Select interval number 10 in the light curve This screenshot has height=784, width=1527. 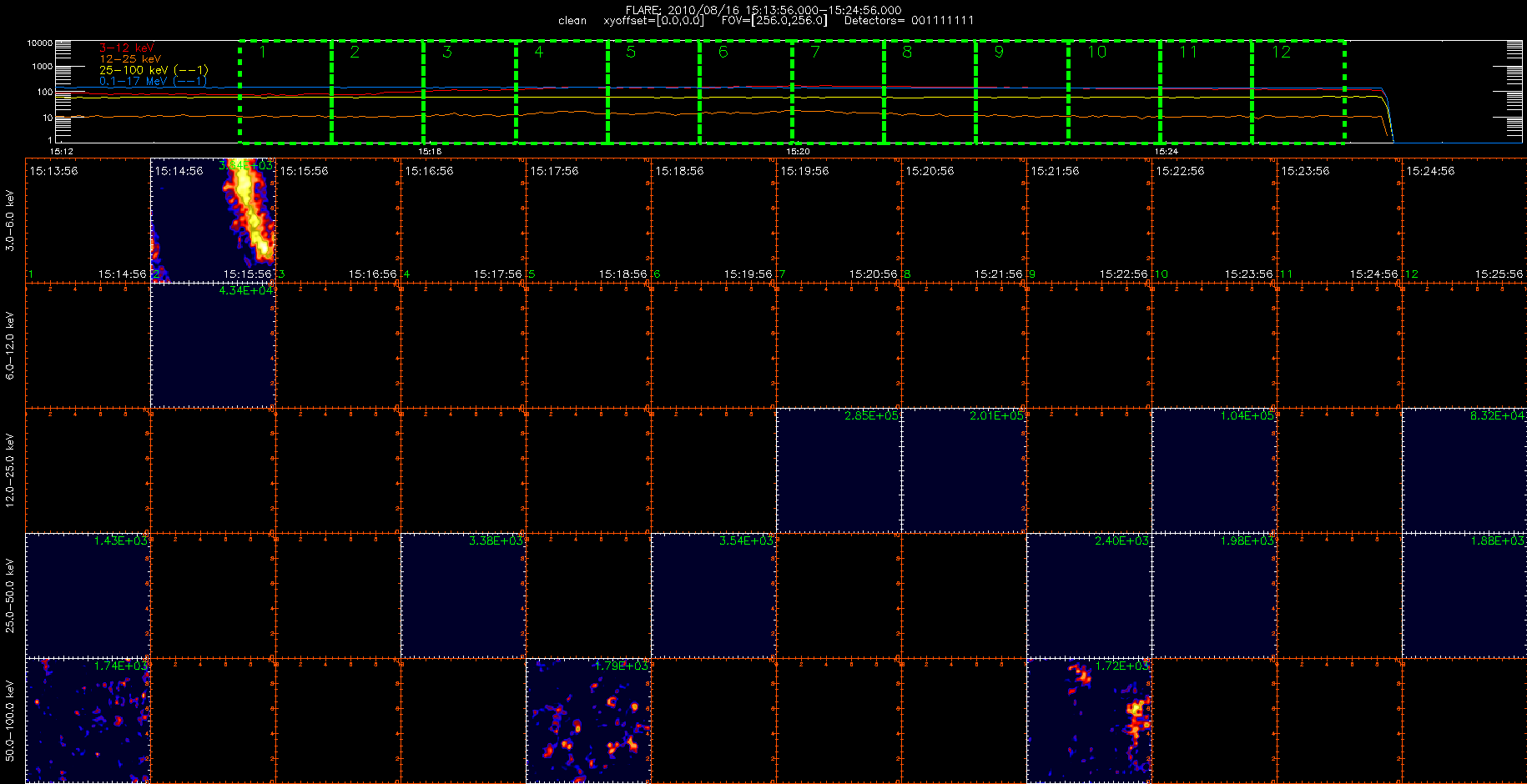[x=1114, y=92]
